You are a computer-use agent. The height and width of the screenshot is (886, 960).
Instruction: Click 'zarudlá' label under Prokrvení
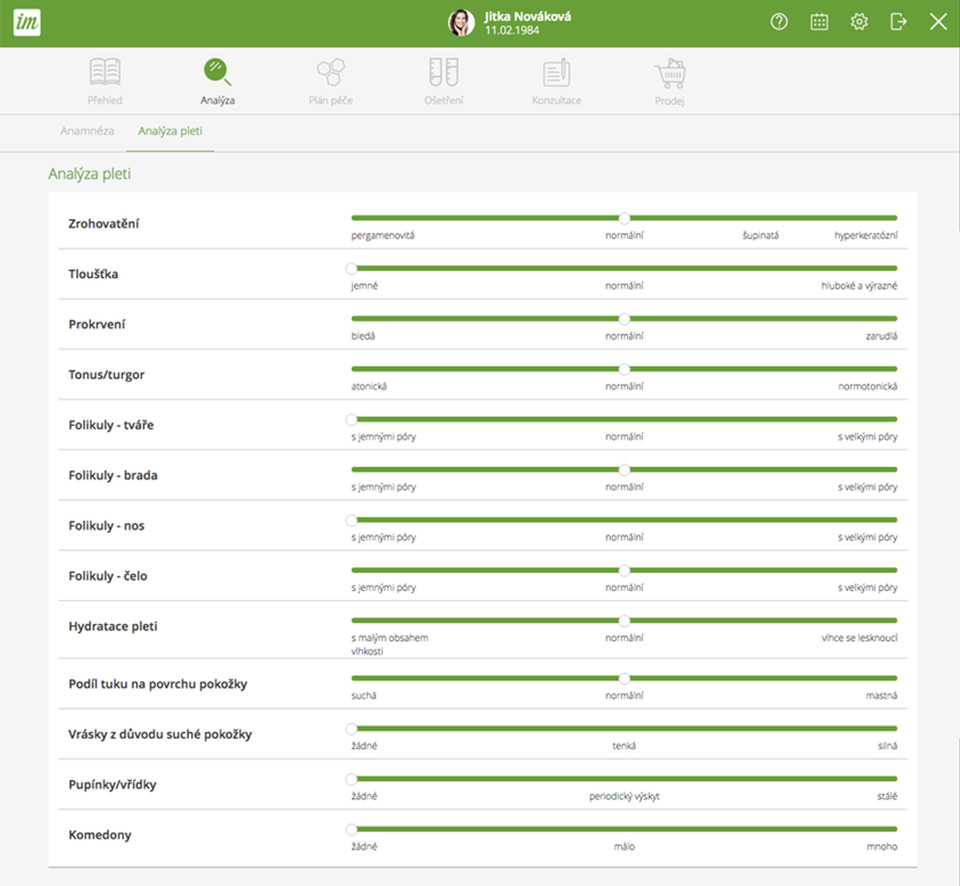tap(882, 336)
